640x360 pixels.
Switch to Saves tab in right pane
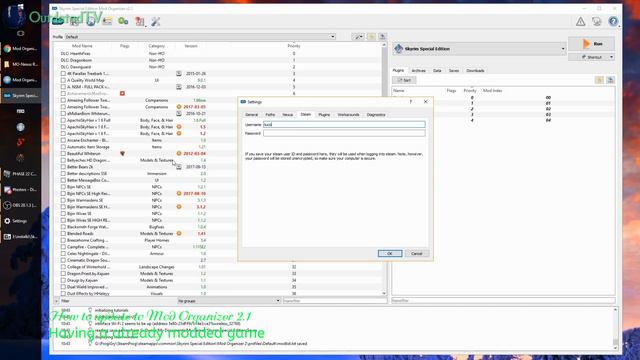[x=454, y=71]
